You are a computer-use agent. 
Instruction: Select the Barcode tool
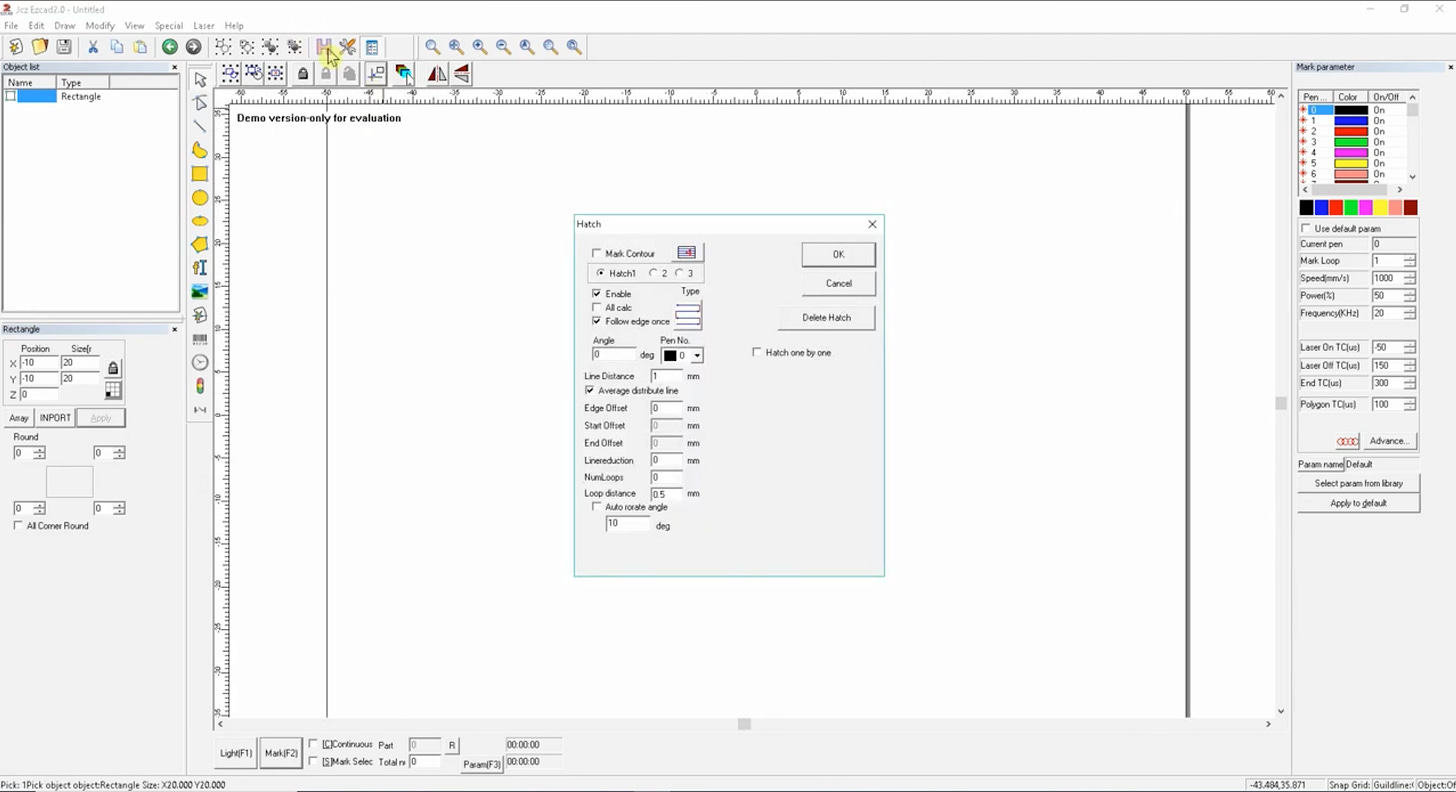tap(199, 338)
